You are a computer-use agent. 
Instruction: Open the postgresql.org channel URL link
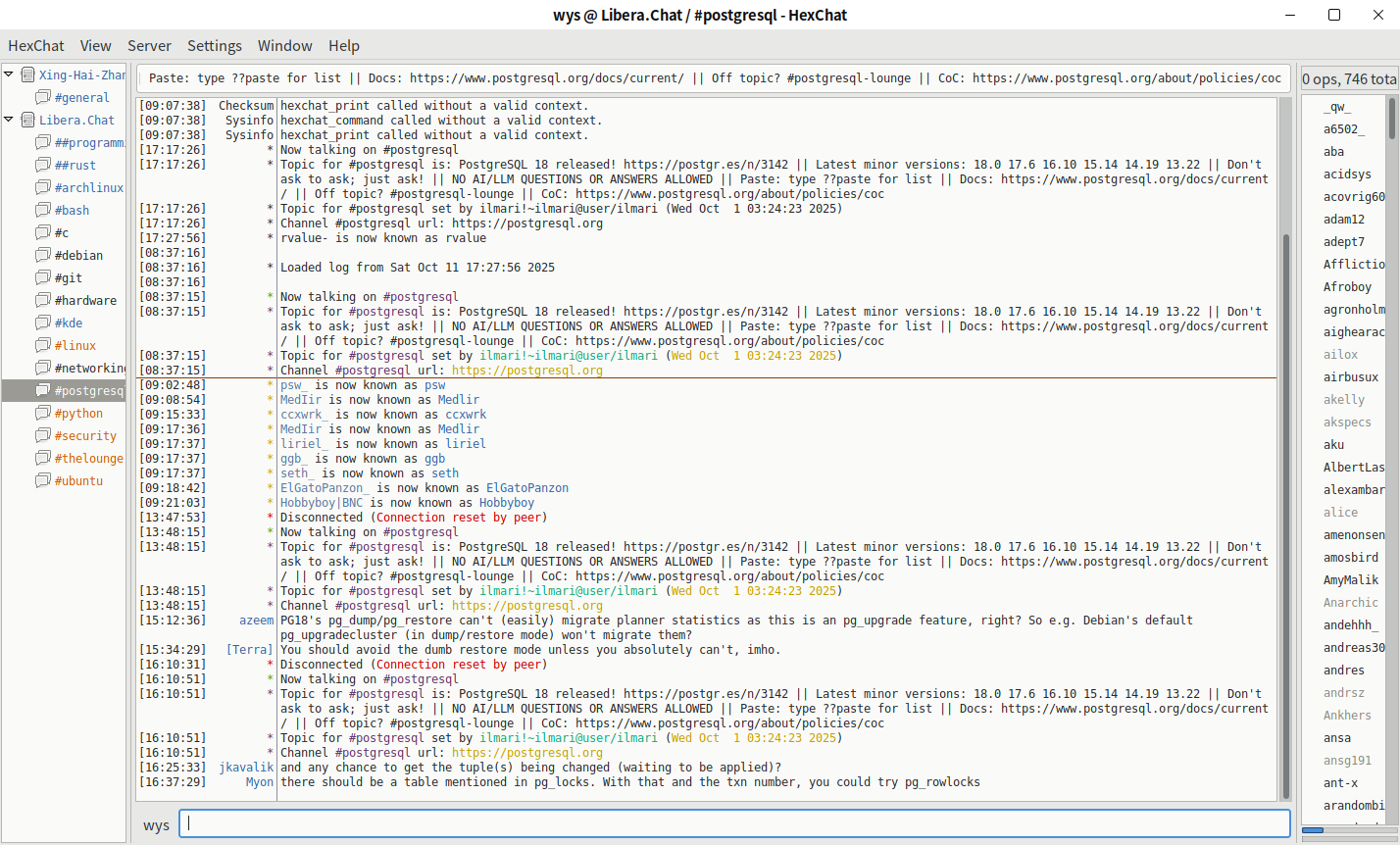click(526, 753)
